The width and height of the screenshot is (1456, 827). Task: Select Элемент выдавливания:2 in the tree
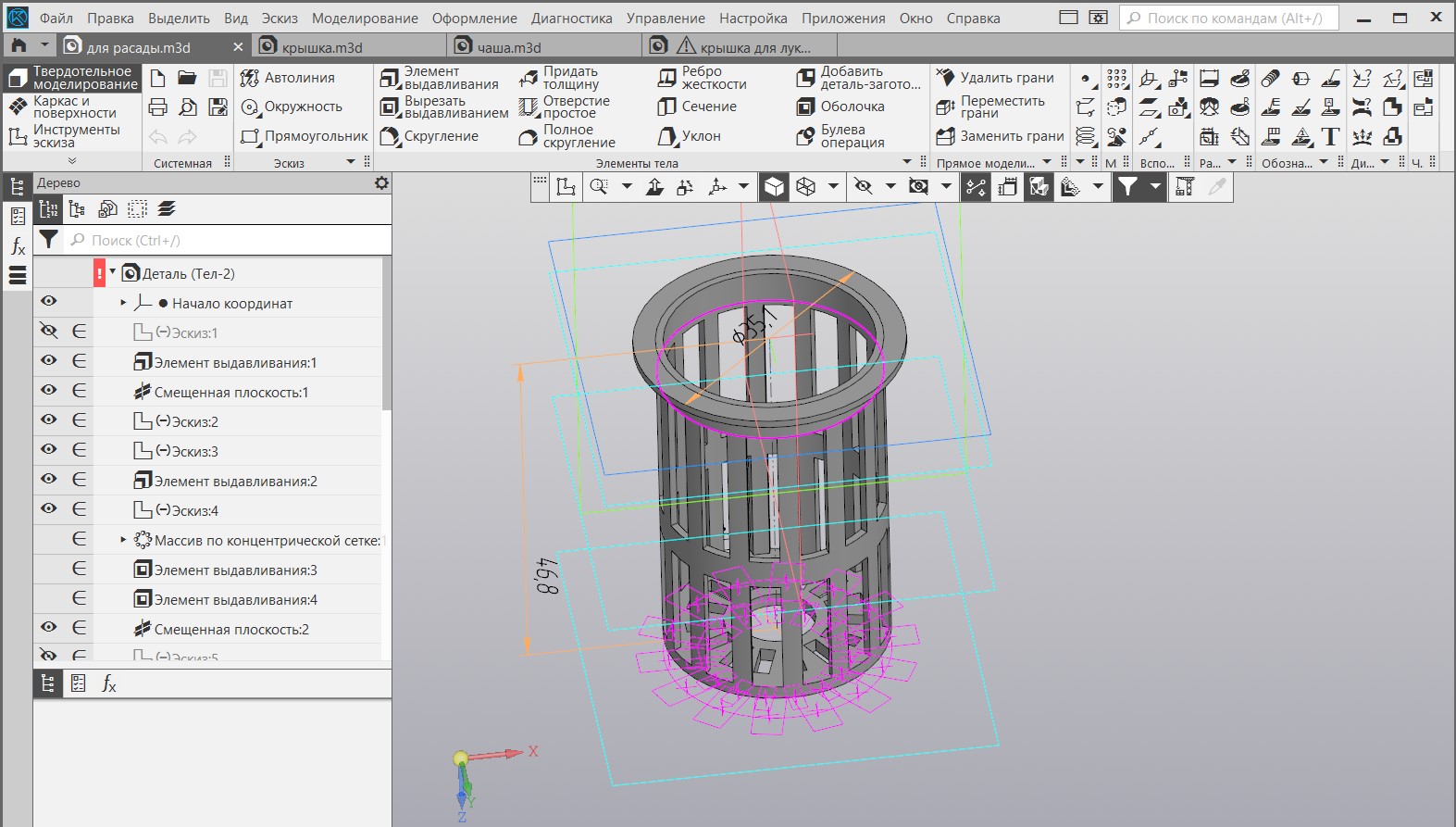click(x=235, y=481)
